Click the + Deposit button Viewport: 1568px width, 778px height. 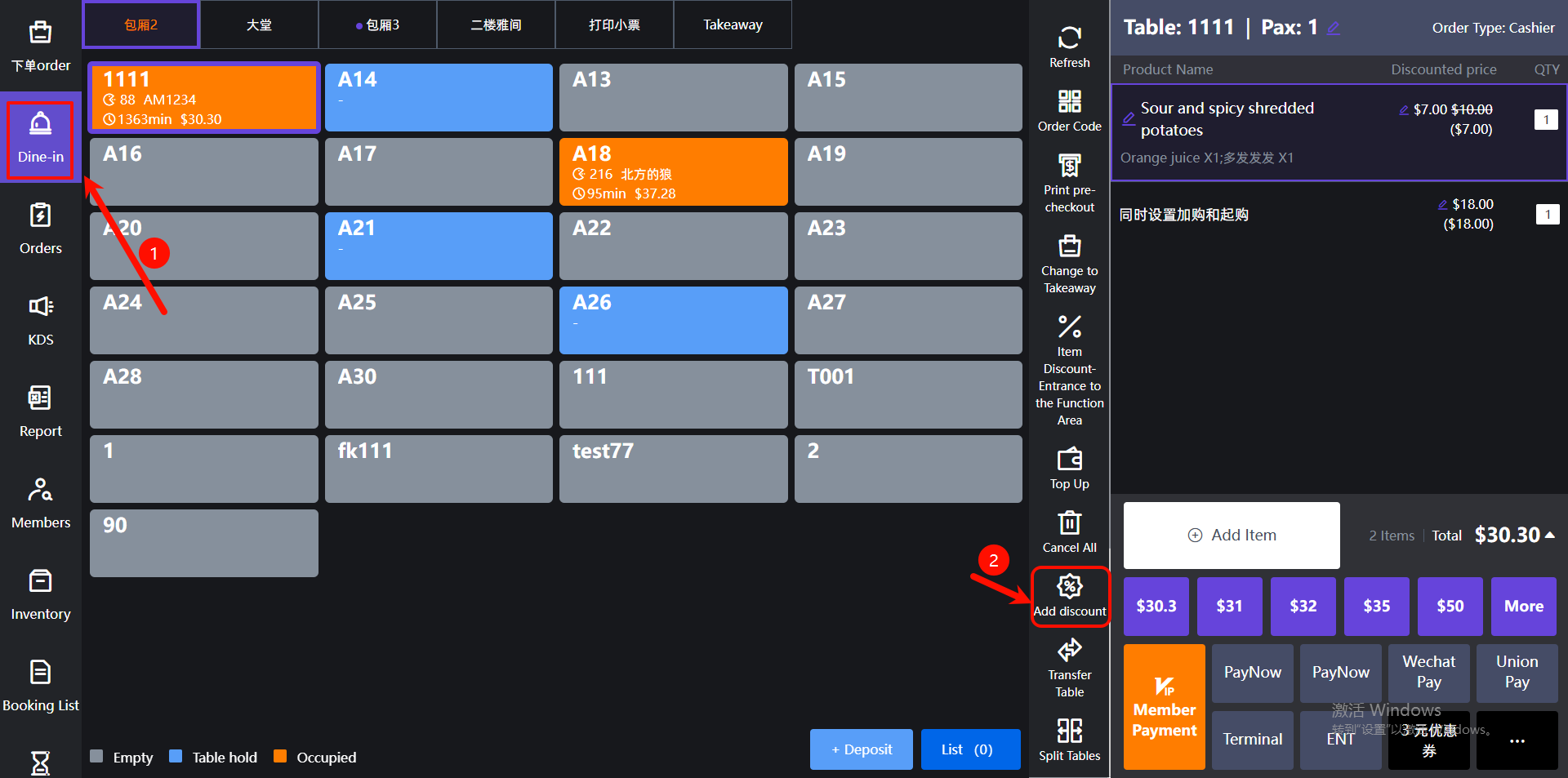click(861, 749)
